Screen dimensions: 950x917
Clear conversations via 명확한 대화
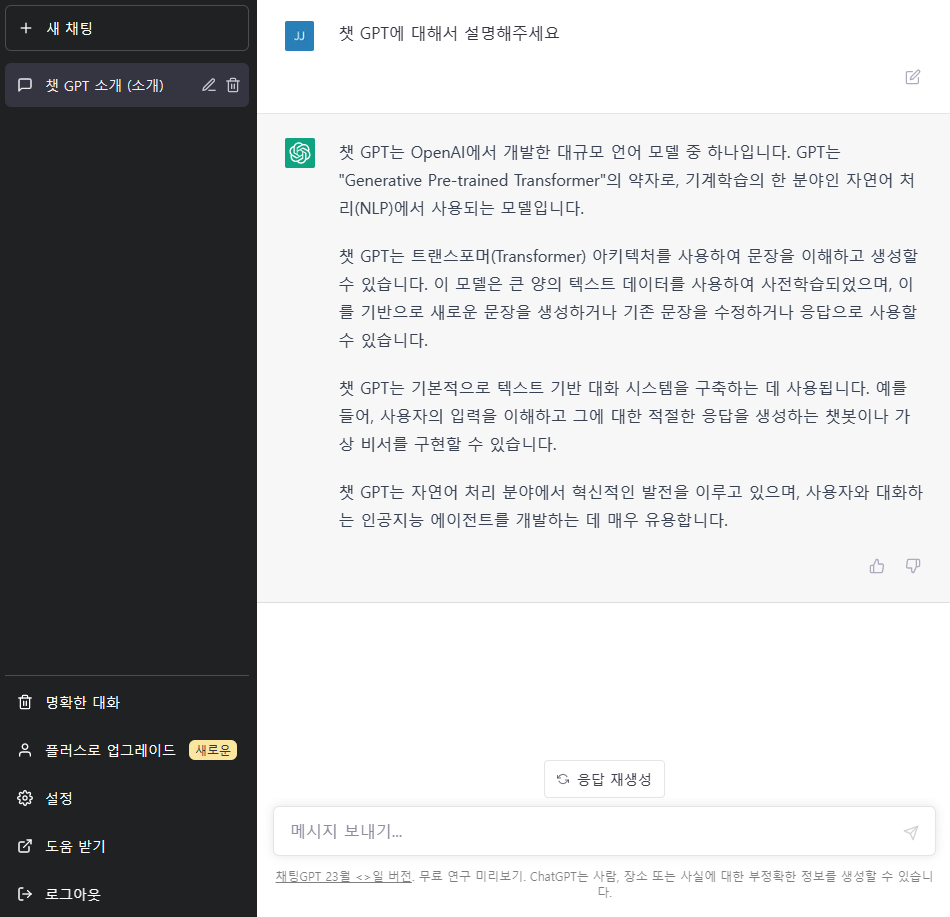[x=127, y=702]
